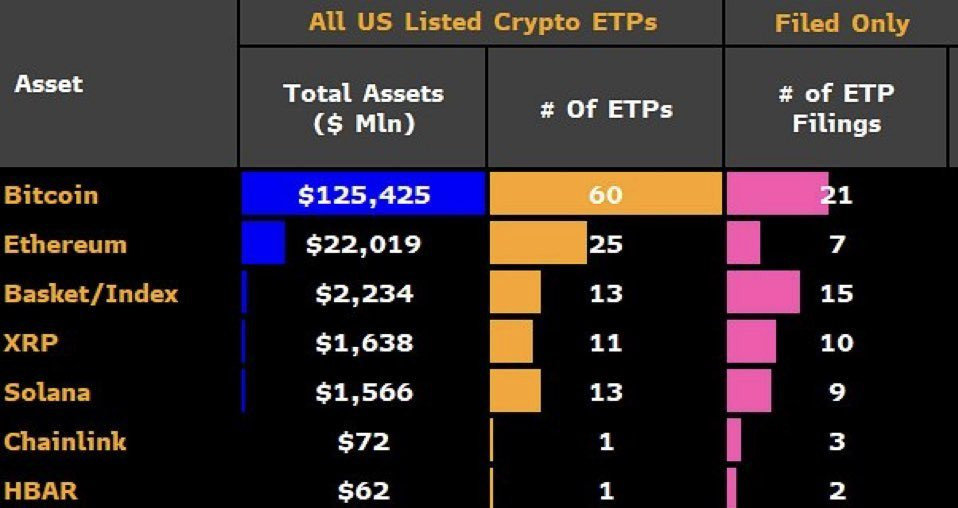Screen dimensions: 958x508
Task: Click the Chainlink asset label
Action: point(65,441)
